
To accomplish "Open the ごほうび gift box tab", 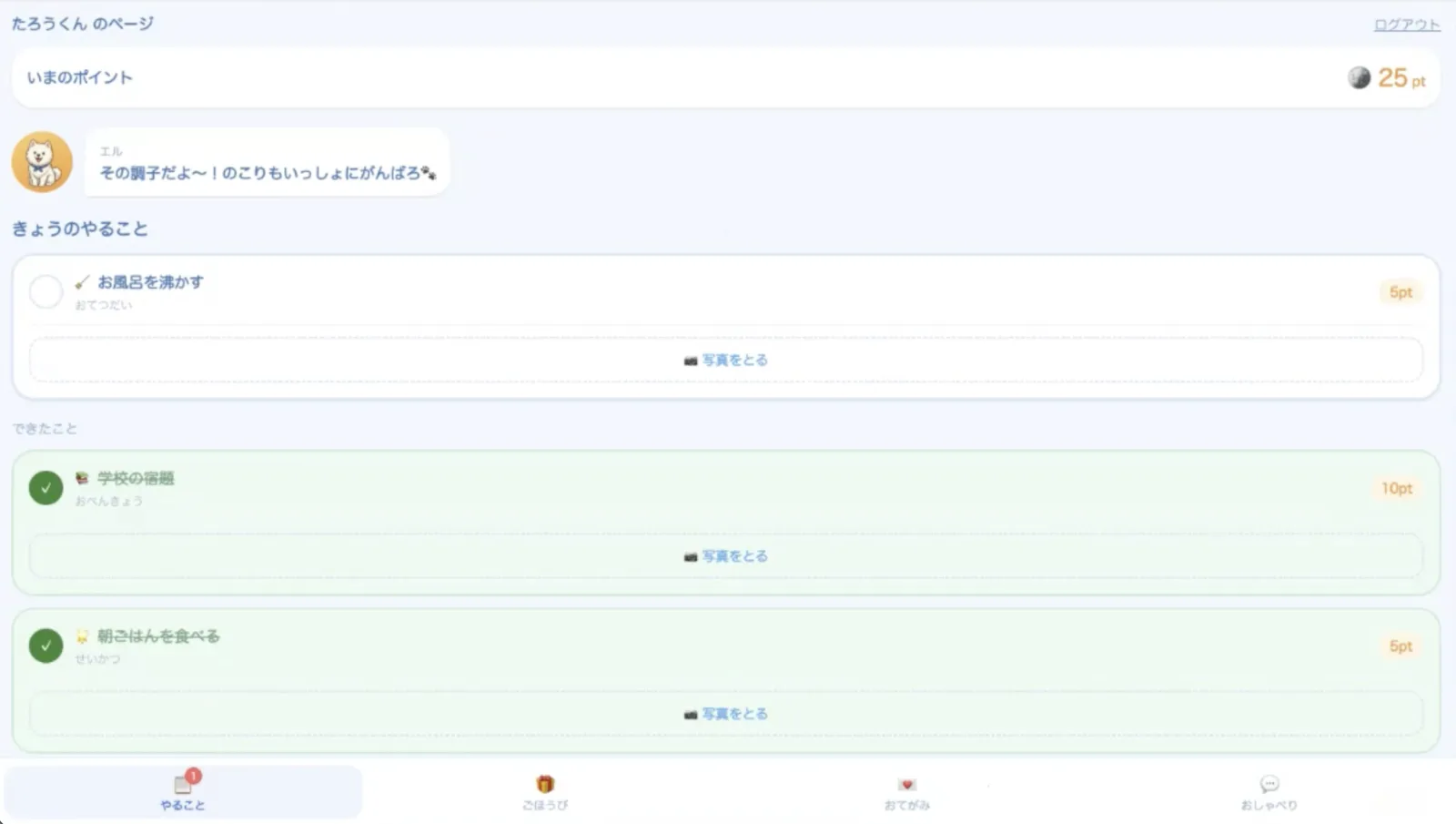I will tap(545, 791).
